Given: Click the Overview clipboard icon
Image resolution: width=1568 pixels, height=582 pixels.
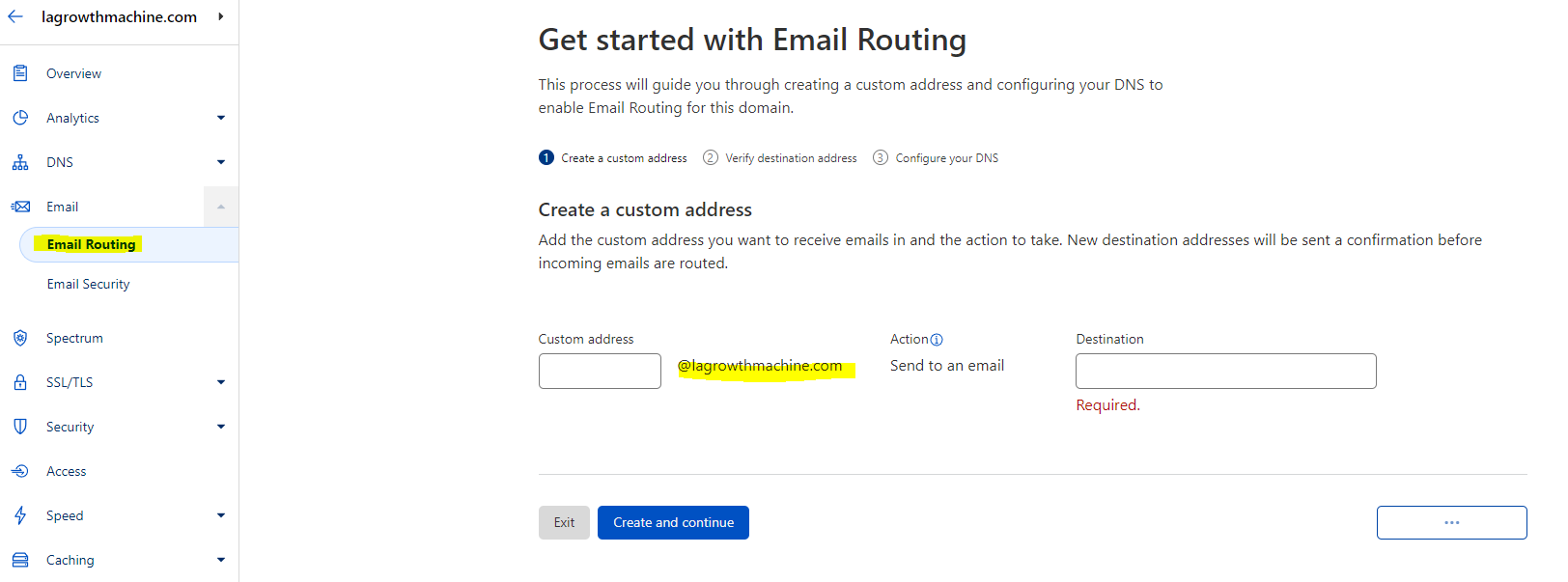Looking at the screenshot, I should pos(20,73).
